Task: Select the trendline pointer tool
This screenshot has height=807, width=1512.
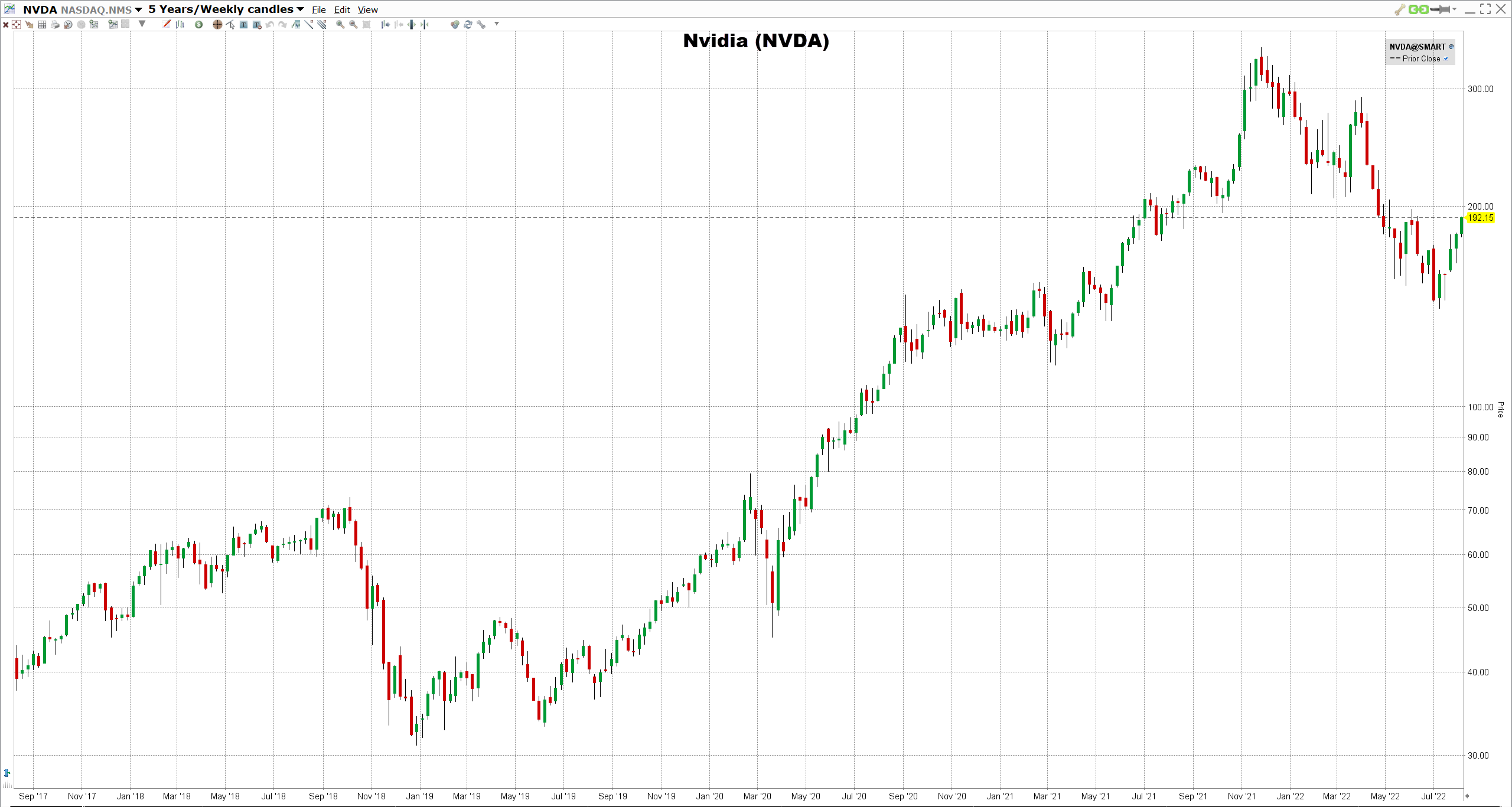Action: click(230, 24)
